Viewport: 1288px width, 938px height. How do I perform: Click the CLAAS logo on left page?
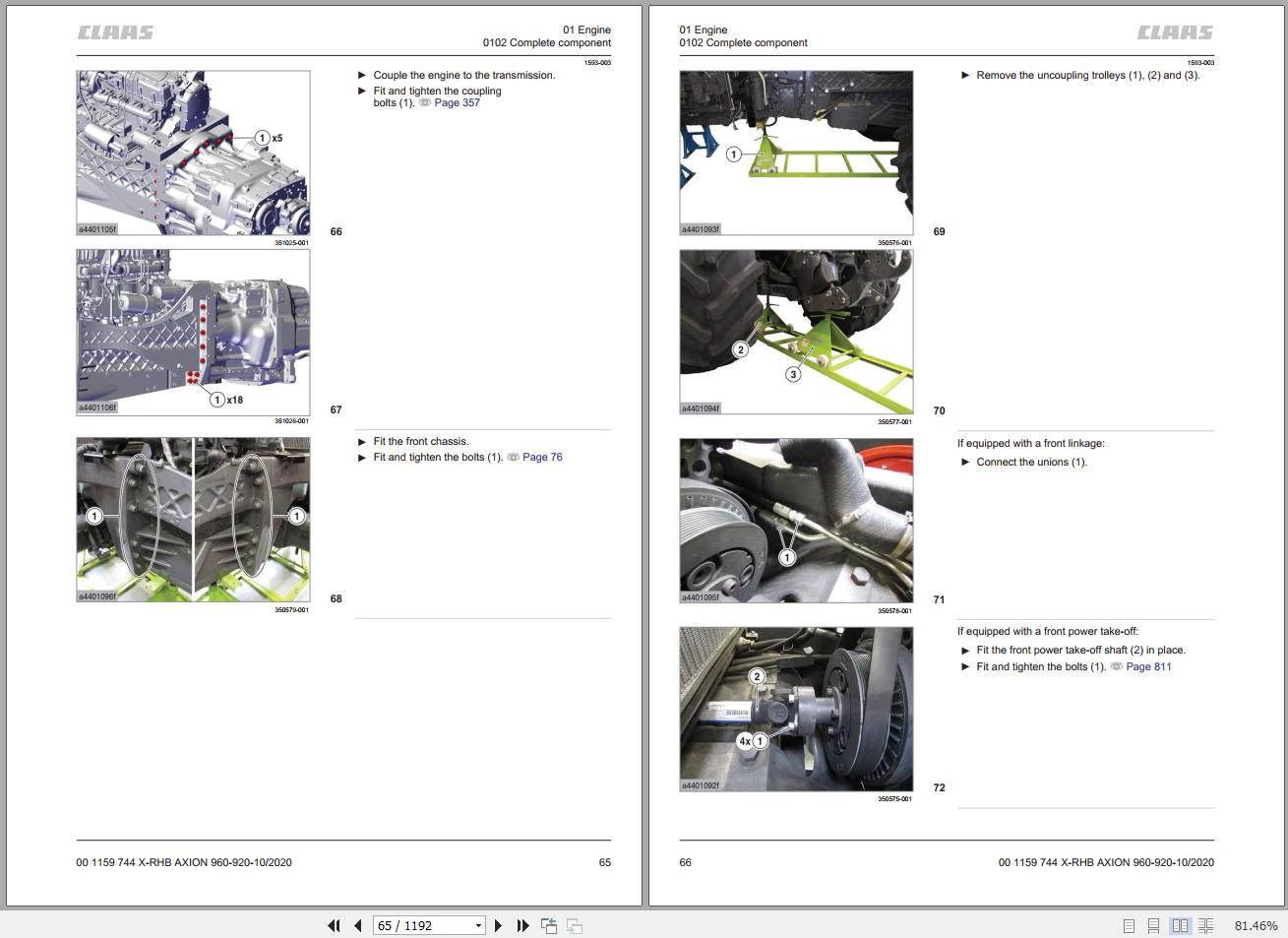pos(116,32)
